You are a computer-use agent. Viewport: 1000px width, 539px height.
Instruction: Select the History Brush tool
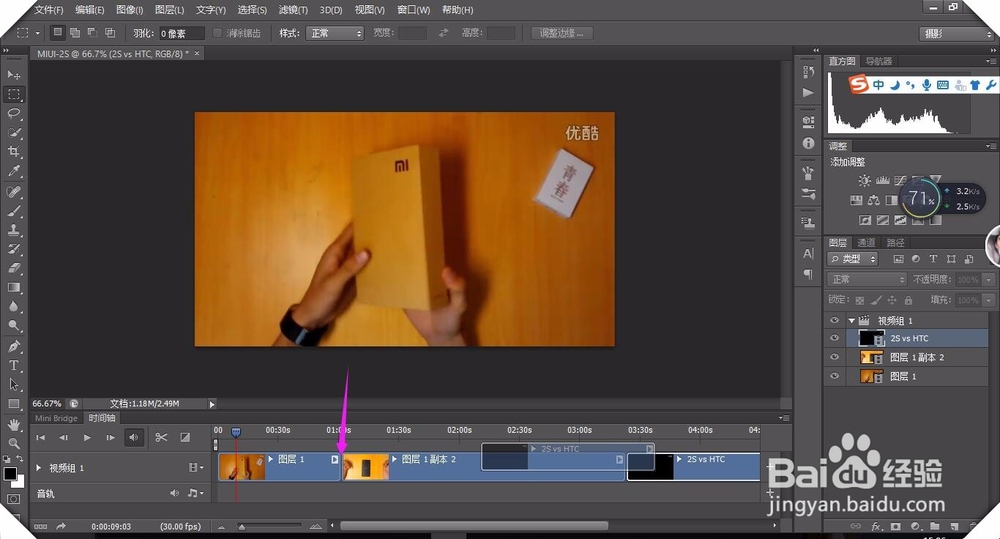pos(13,249)
